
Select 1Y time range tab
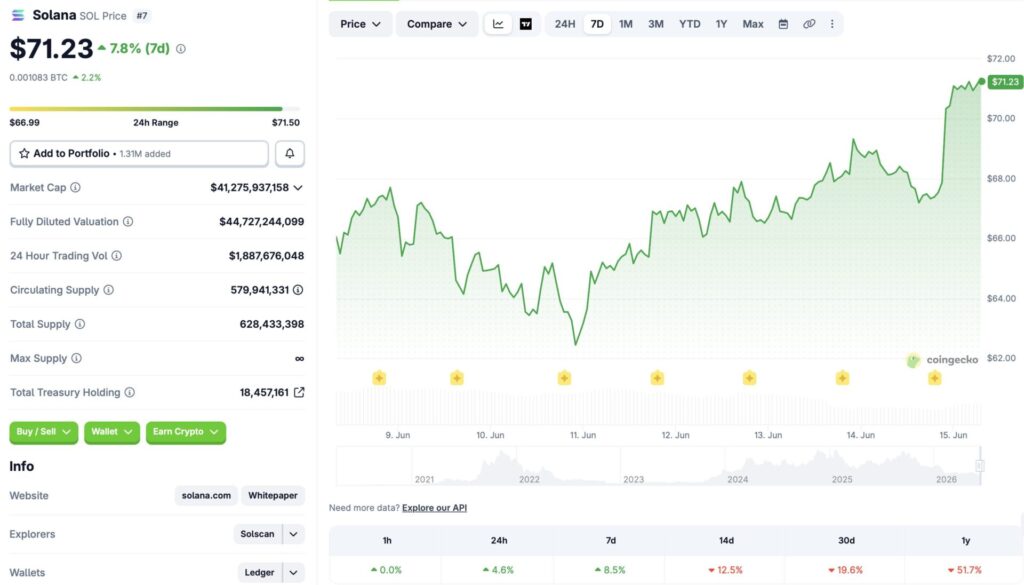pos(721,24)
